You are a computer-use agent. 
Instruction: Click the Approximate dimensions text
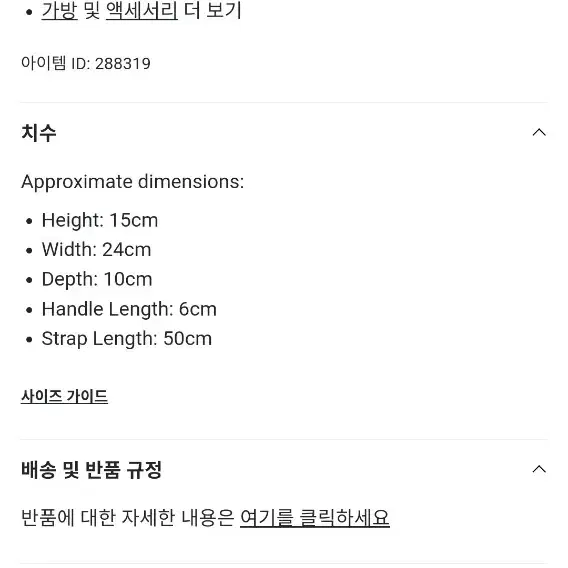coord(133,181)
